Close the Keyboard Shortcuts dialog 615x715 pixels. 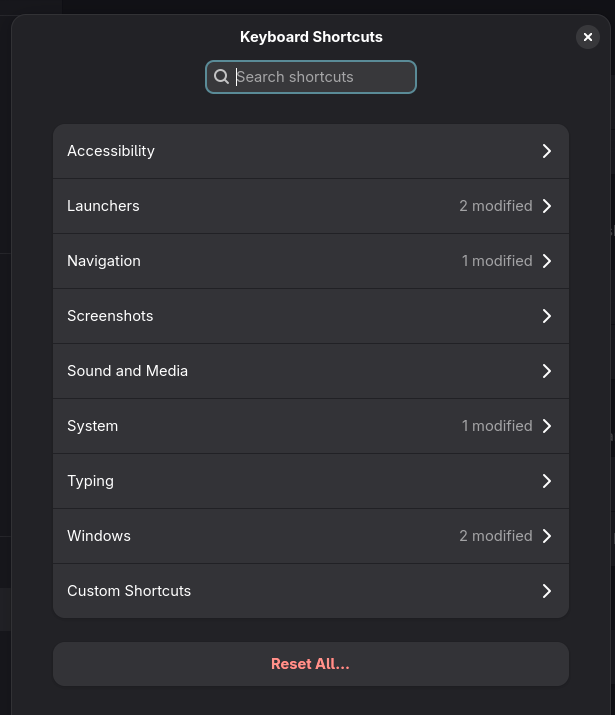click(588, 37)
